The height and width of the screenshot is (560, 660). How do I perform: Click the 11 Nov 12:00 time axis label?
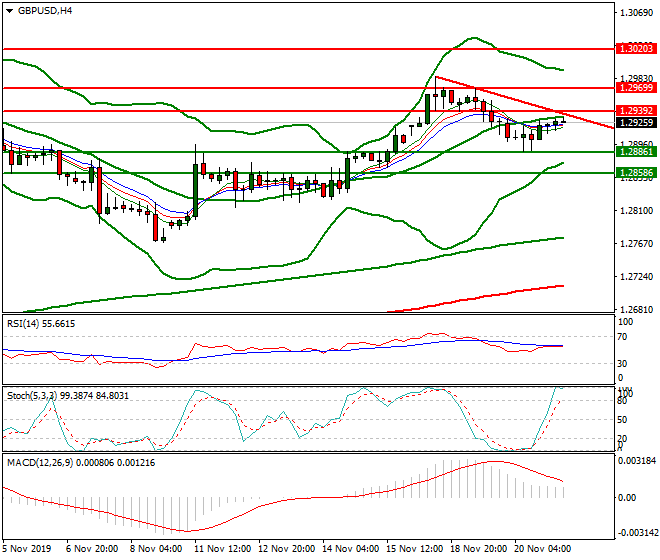(222, 549)
